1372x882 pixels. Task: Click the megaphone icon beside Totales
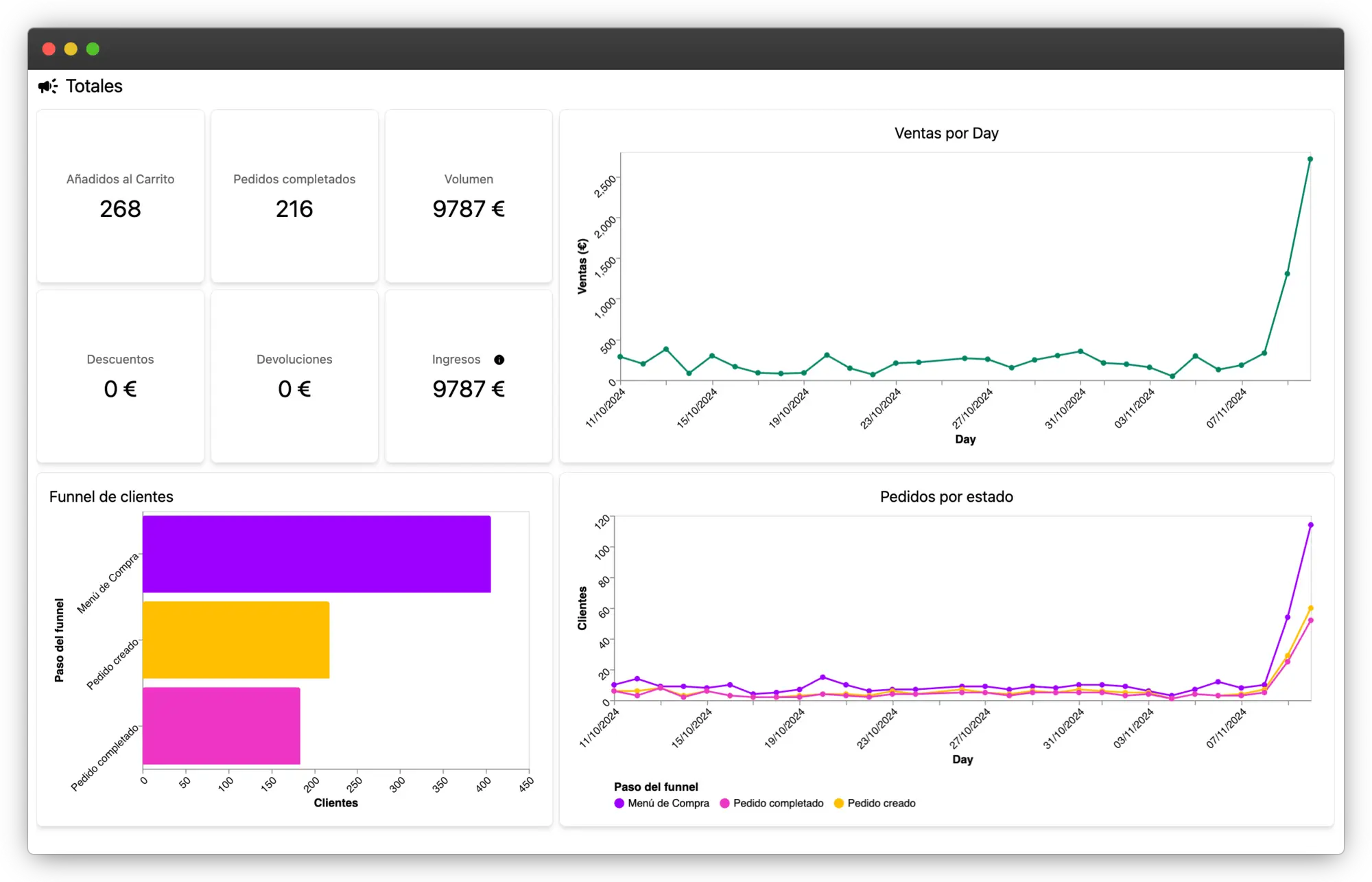click(x=47, y=85)
